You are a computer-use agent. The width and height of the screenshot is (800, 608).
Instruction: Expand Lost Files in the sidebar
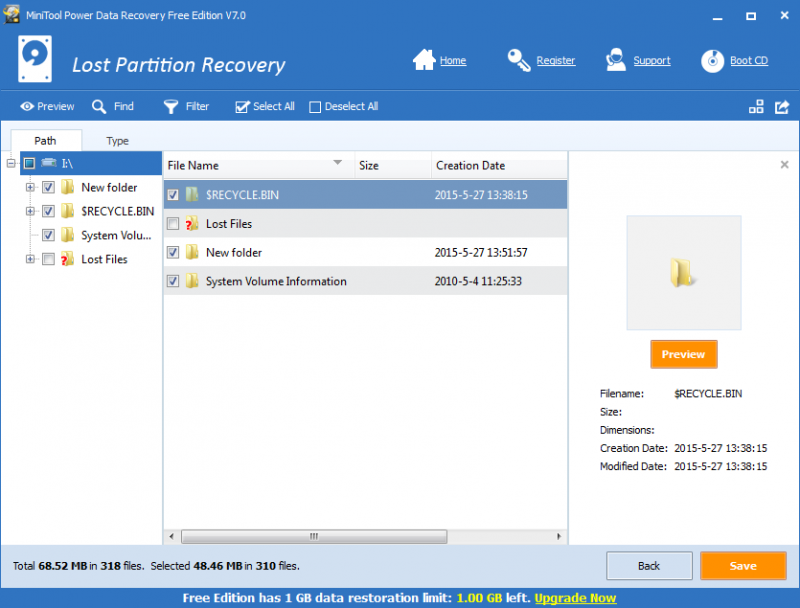tap(30, 259)
